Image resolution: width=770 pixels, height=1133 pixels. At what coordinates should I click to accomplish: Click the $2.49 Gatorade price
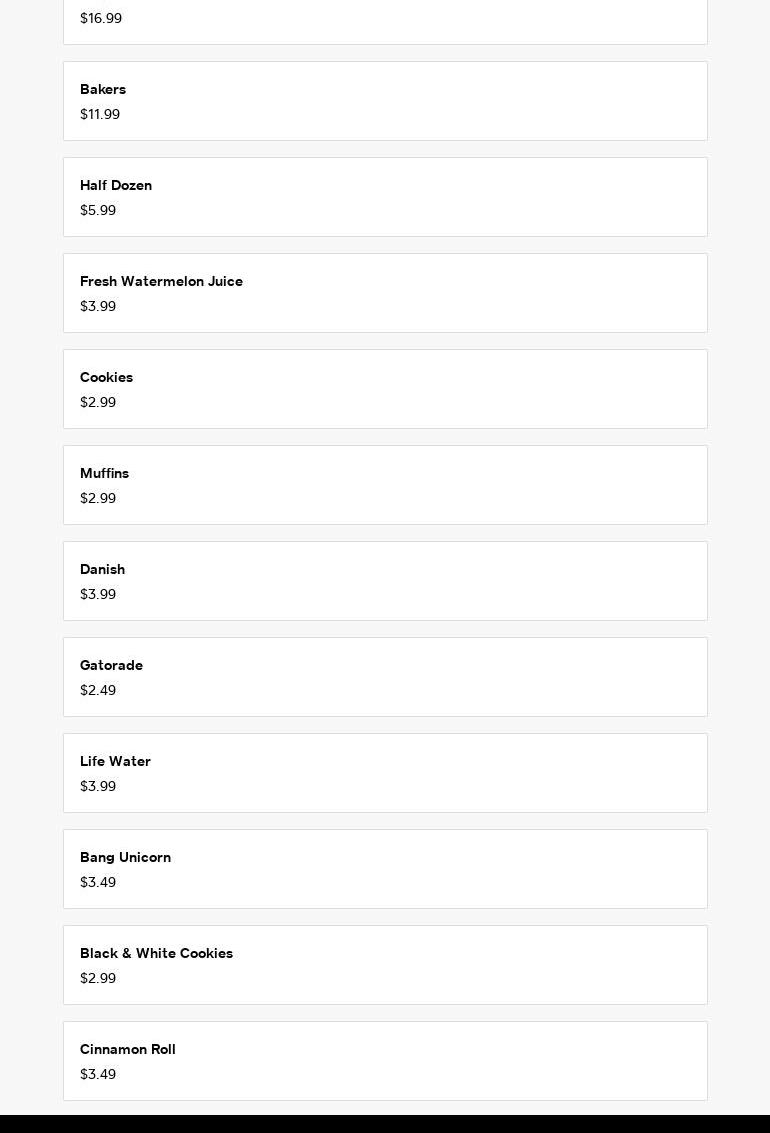(98, 691)
